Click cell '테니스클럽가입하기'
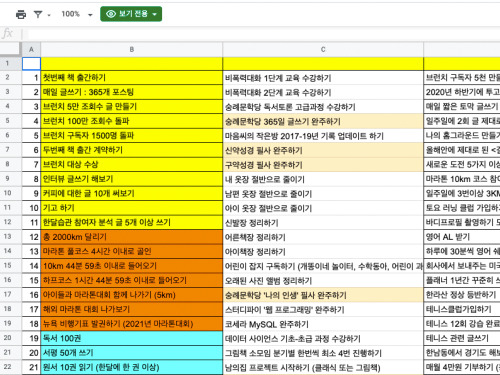 [x=462, y=309]
